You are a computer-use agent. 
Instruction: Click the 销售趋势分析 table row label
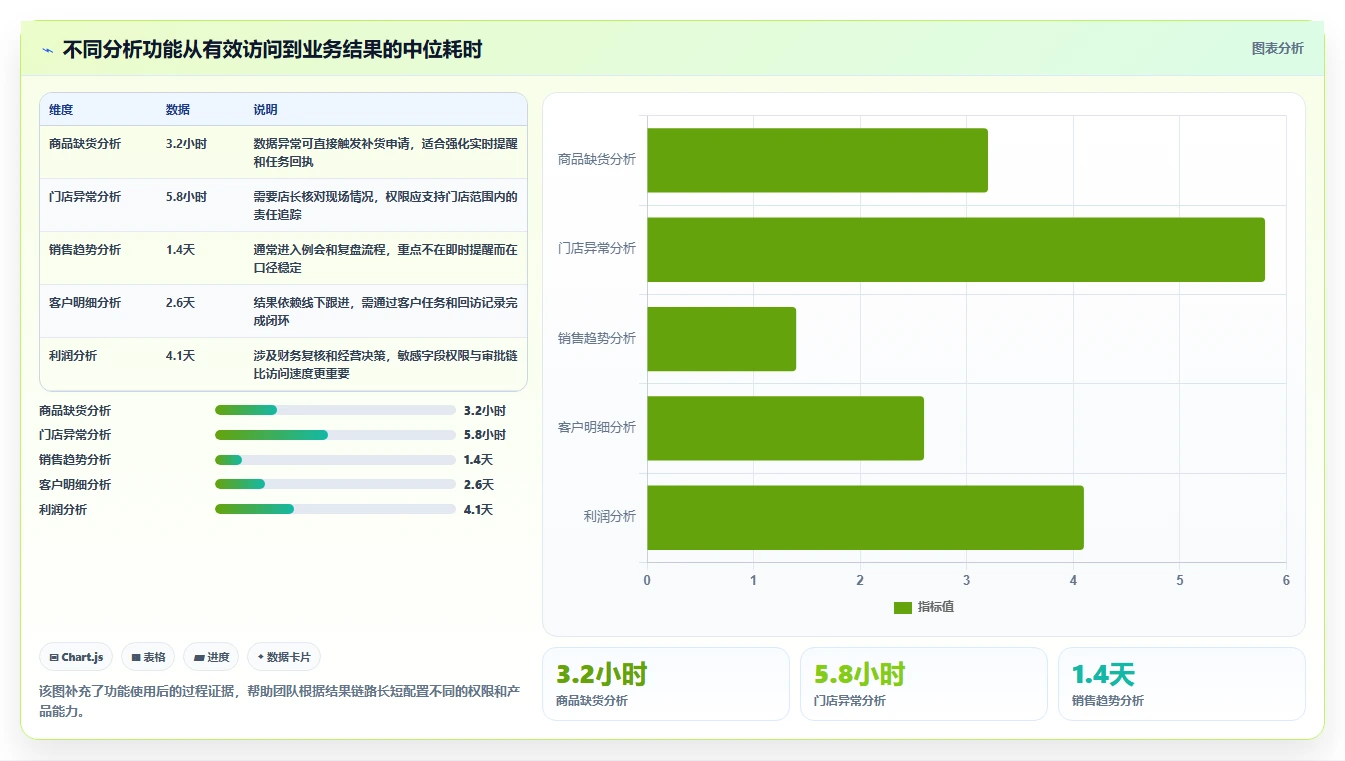point(85,250)
